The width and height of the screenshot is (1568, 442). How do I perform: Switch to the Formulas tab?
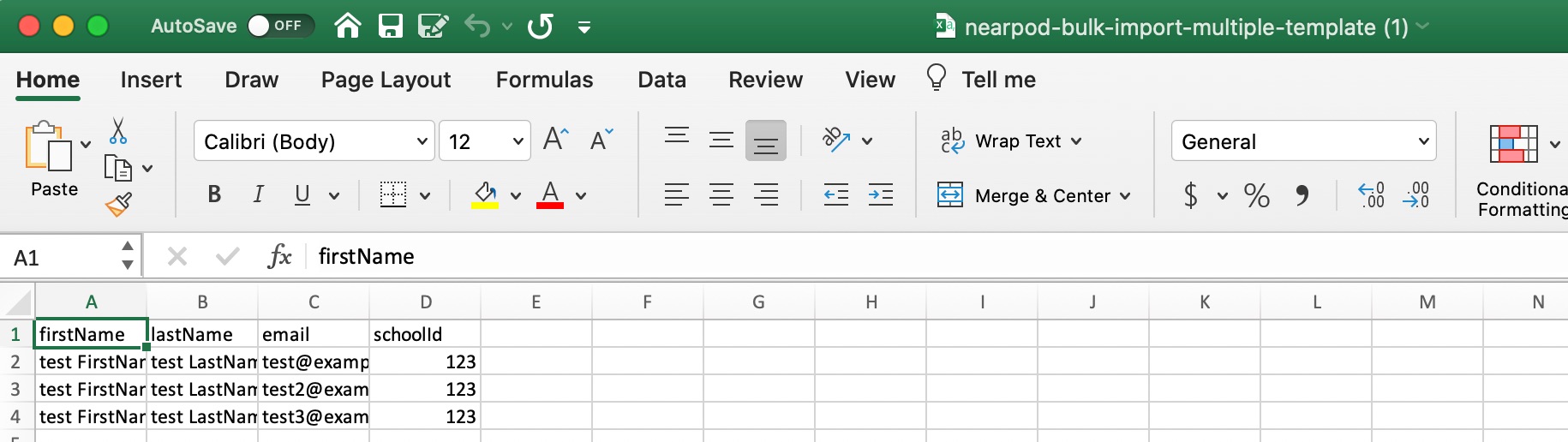(544, 80)
